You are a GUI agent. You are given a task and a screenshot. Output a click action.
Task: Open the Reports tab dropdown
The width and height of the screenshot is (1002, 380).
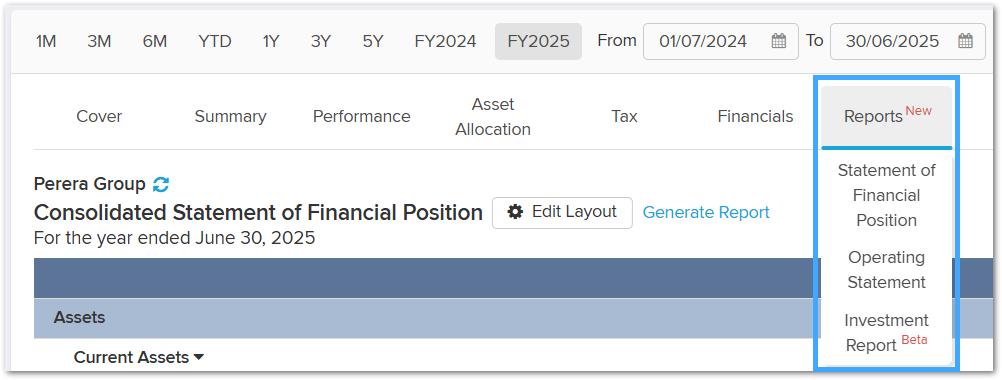click(x=886, y=117)
